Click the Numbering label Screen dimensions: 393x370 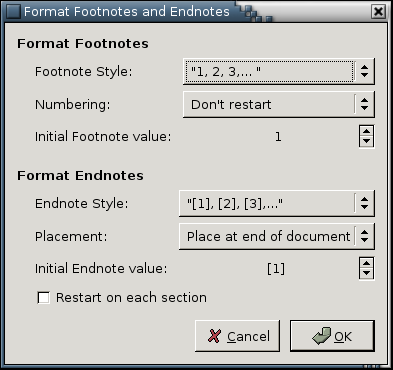pos(73,105)
